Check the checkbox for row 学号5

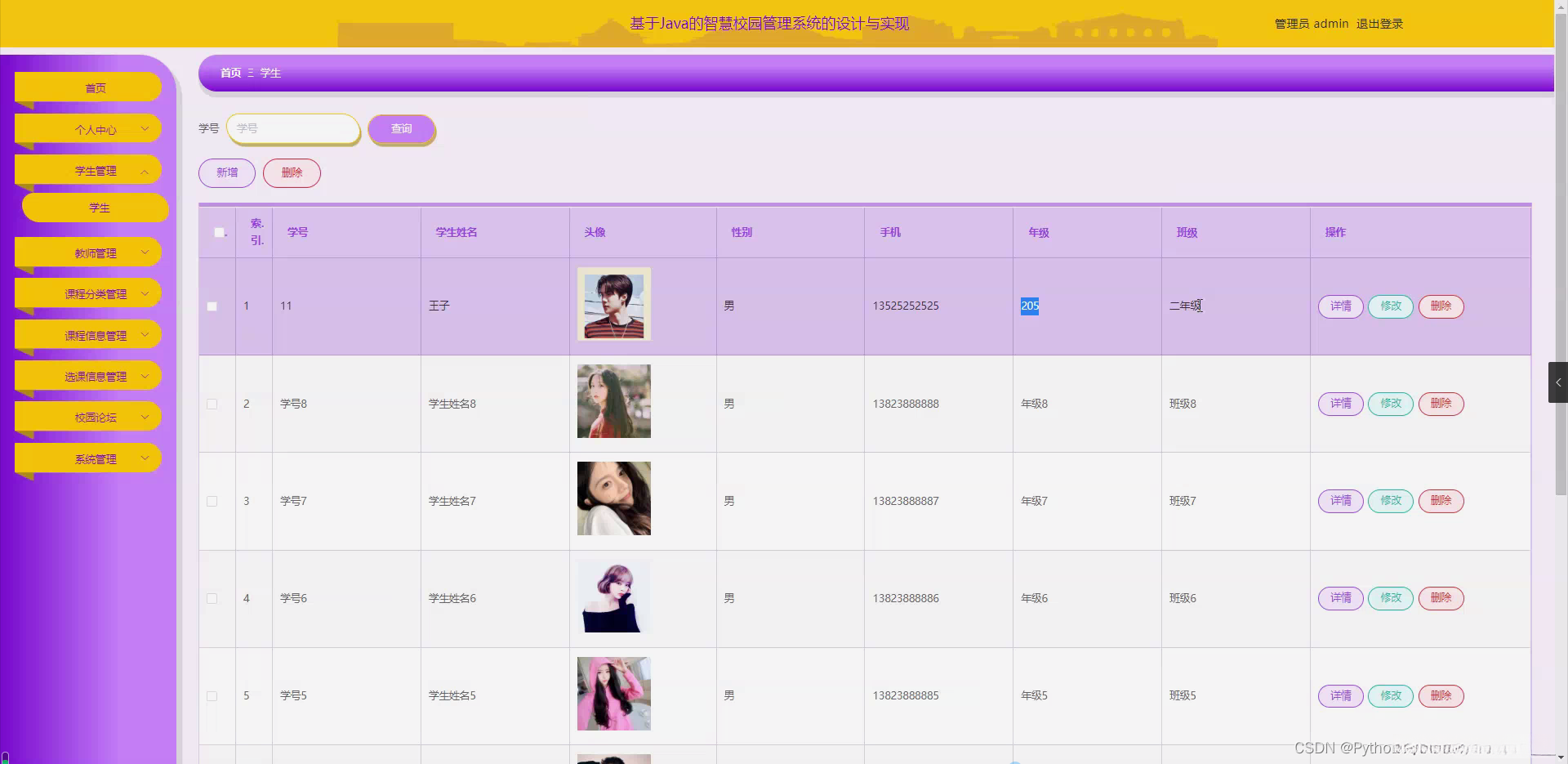point(212,696)
